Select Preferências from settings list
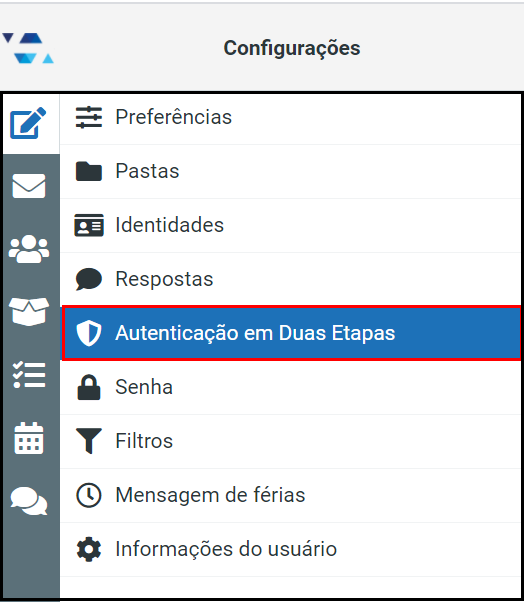This screenshot has height=602, width=524. point(291,117)
